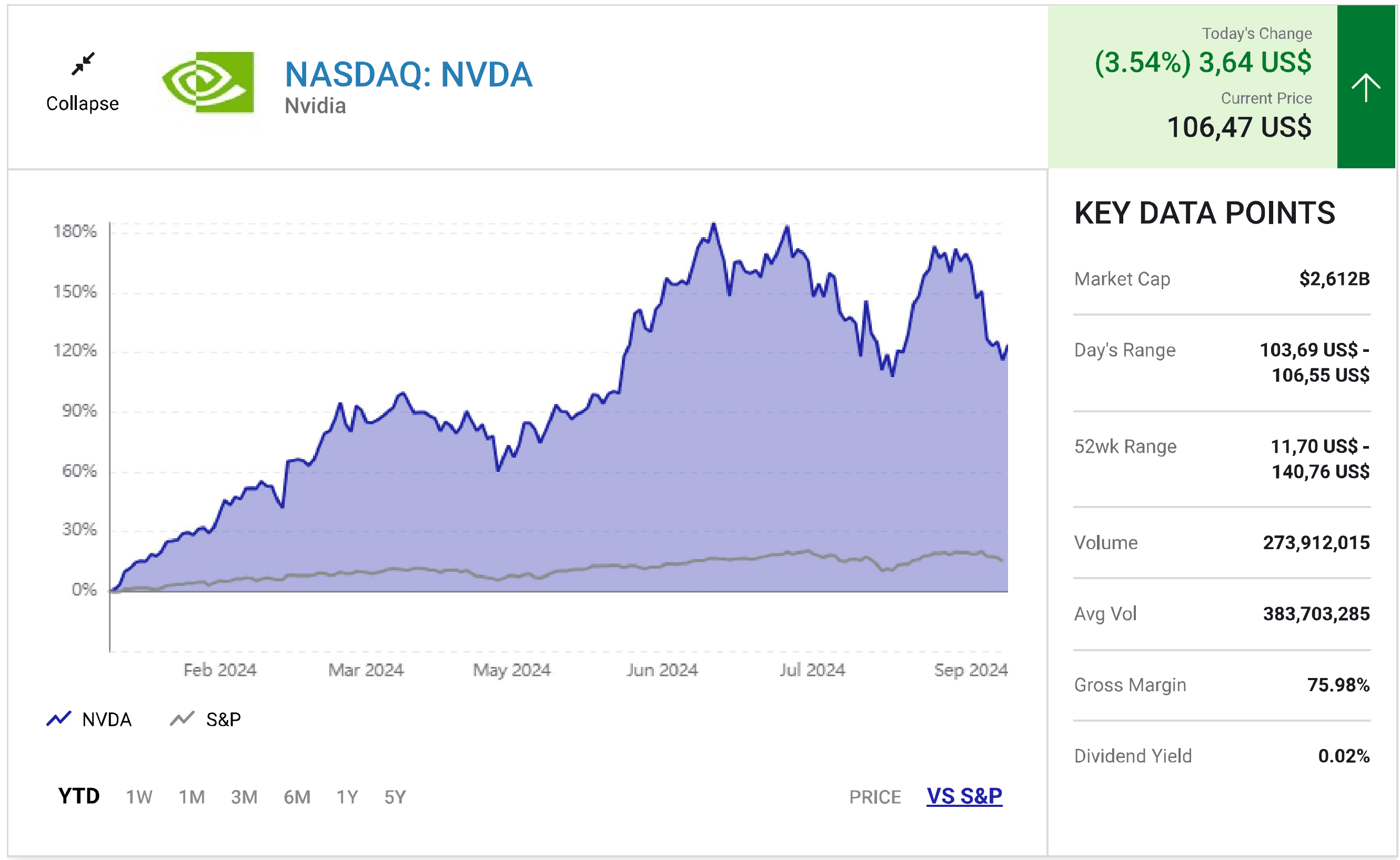
Task: Click the 0% y-axis label
Action: point(84,590)
